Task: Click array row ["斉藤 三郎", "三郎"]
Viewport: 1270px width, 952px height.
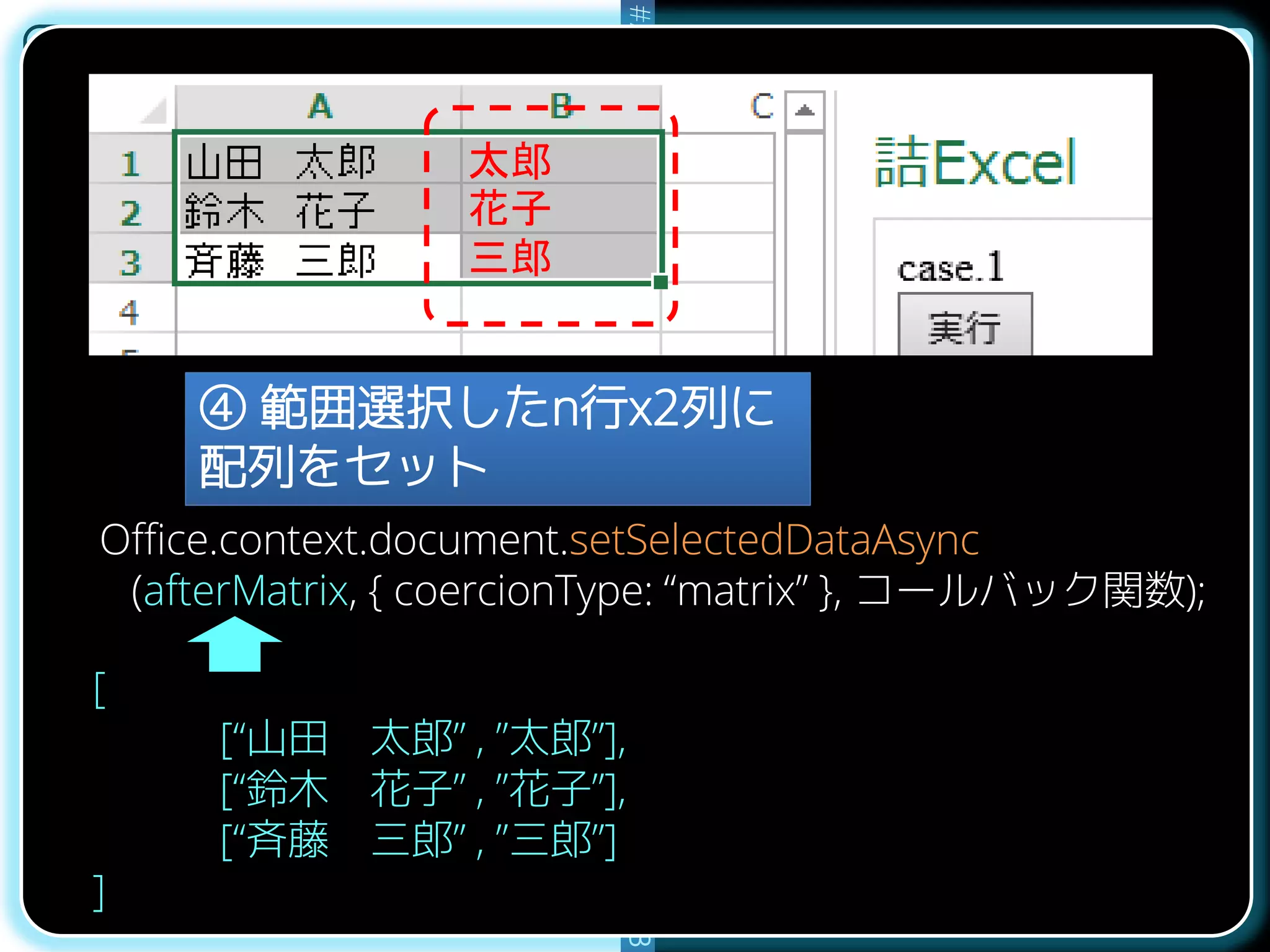Action: click(x=419, y=840)
